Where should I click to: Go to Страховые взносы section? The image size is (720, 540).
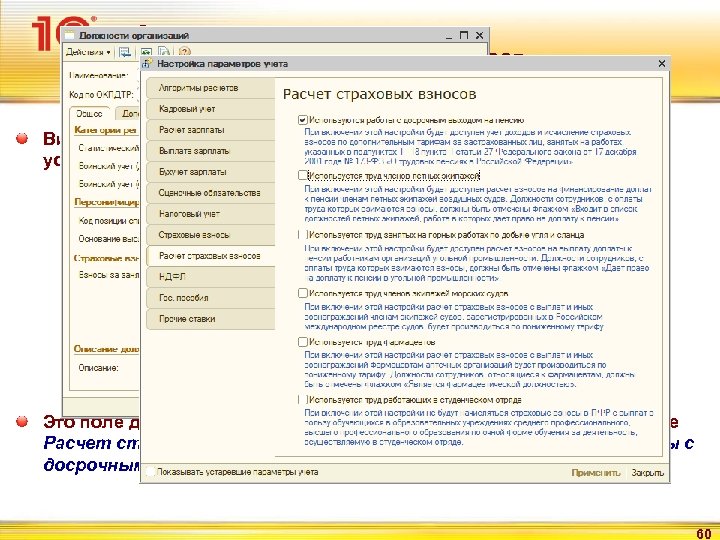tap(210, 235)
